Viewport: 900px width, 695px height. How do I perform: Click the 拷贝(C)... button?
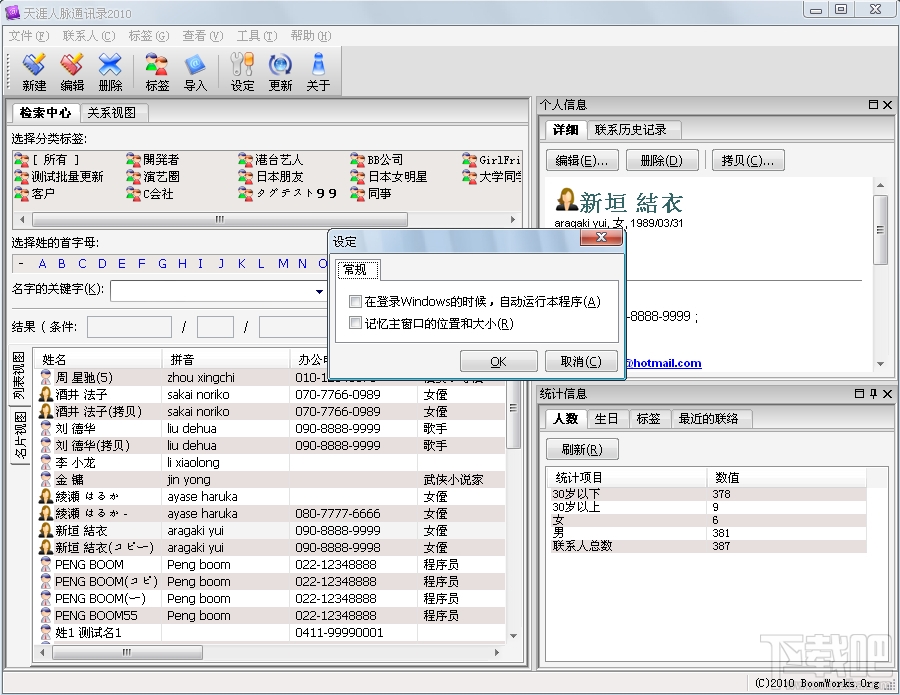747,160
